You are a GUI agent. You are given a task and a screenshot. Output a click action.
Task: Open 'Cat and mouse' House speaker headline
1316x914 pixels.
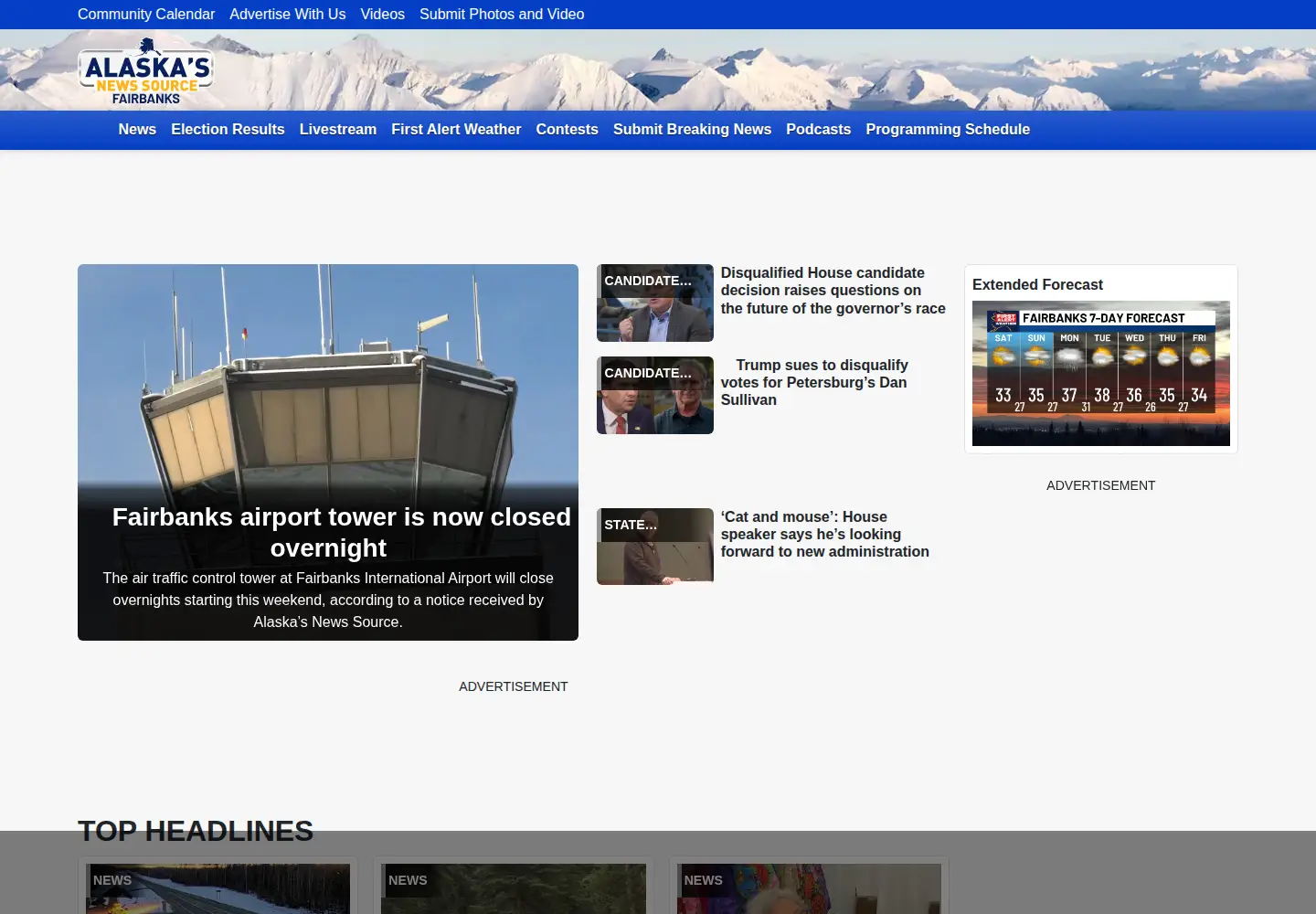[824, 534]
